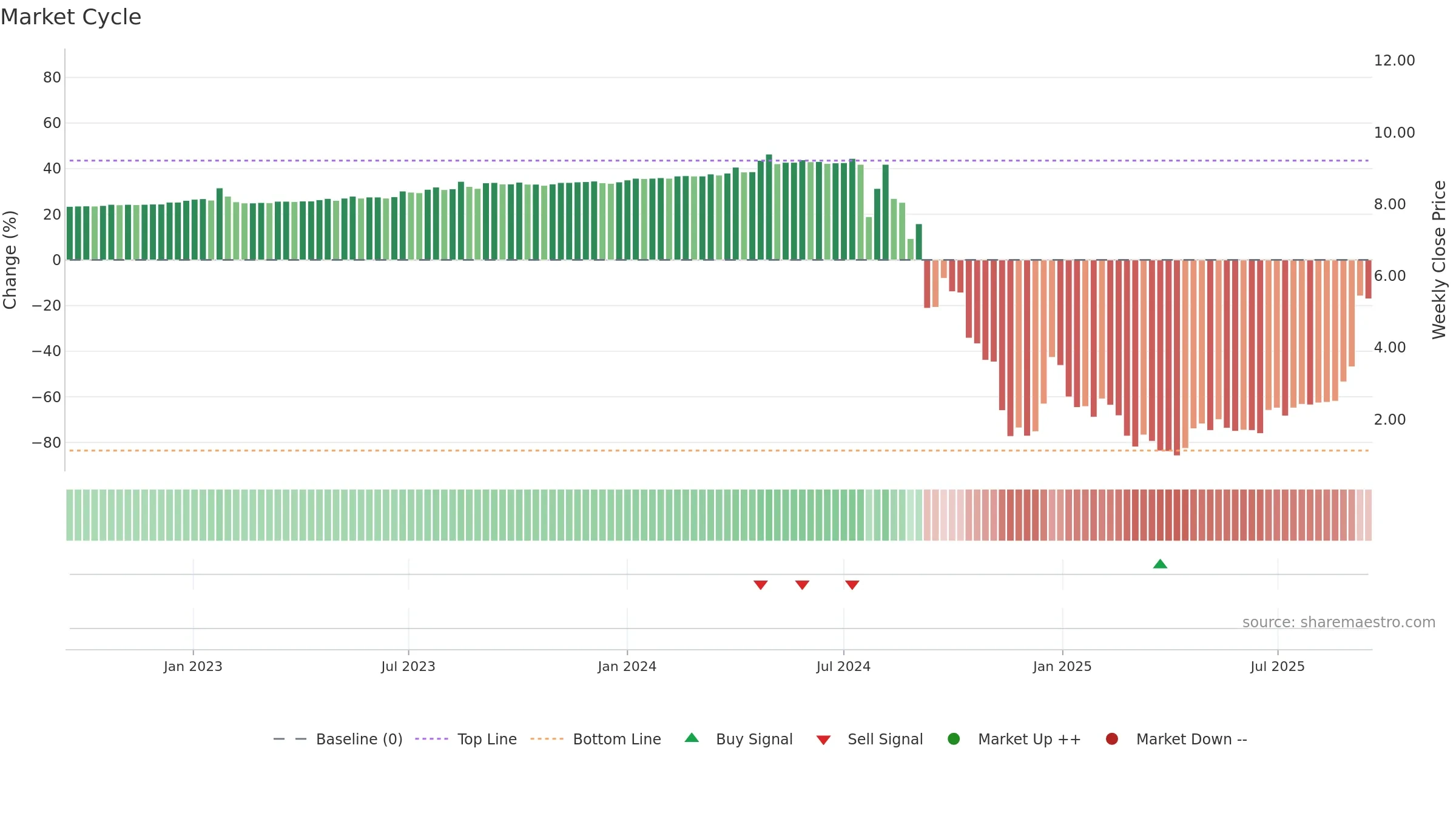Click the 'Bottom Line' legend label
The height and width of the screenshot is (819, 1456).
coord(617,740)
